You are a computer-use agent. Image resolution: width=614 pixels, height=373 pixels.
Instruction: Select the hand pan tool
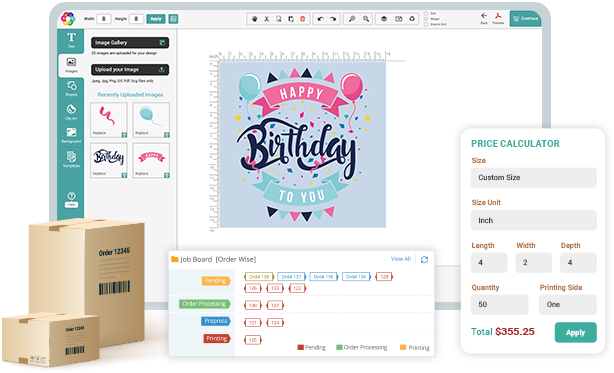click(x=254, y=19)
